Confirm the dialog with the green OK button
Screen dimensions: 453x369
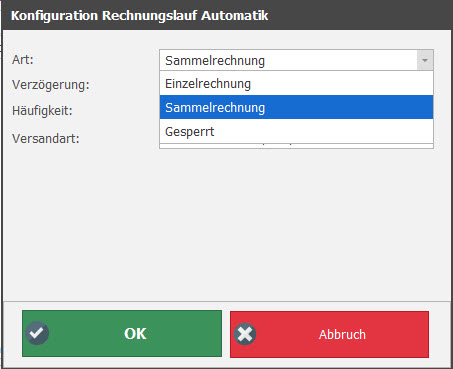122,334
